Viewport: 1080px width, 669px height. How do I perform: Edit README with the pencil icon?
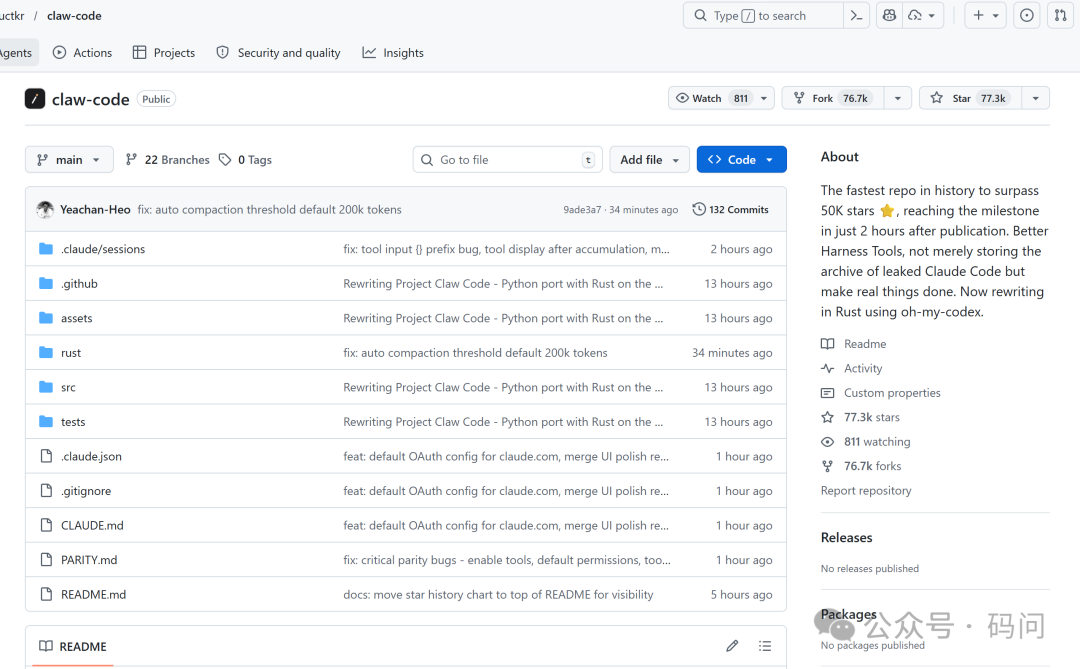click(x=732, y=646)
